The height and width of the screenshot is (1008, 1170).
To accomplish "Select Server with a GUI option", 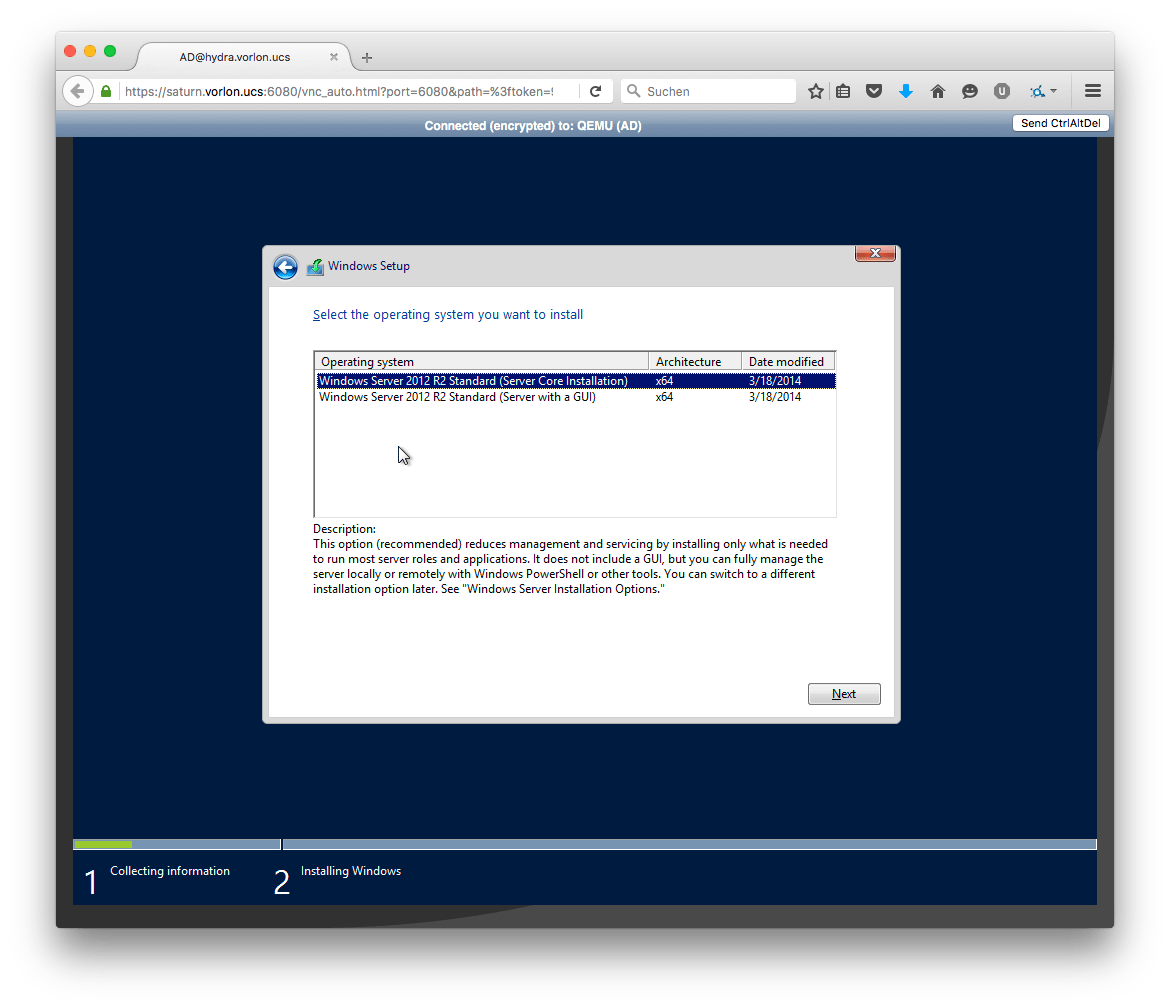I will (457, 397).
